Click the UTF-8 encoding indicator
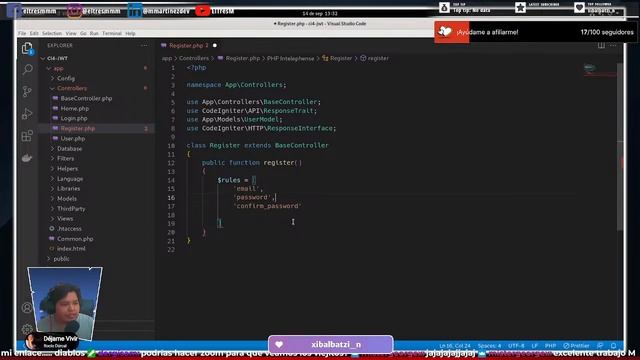The image size is (640, 360). click(516, 346)
